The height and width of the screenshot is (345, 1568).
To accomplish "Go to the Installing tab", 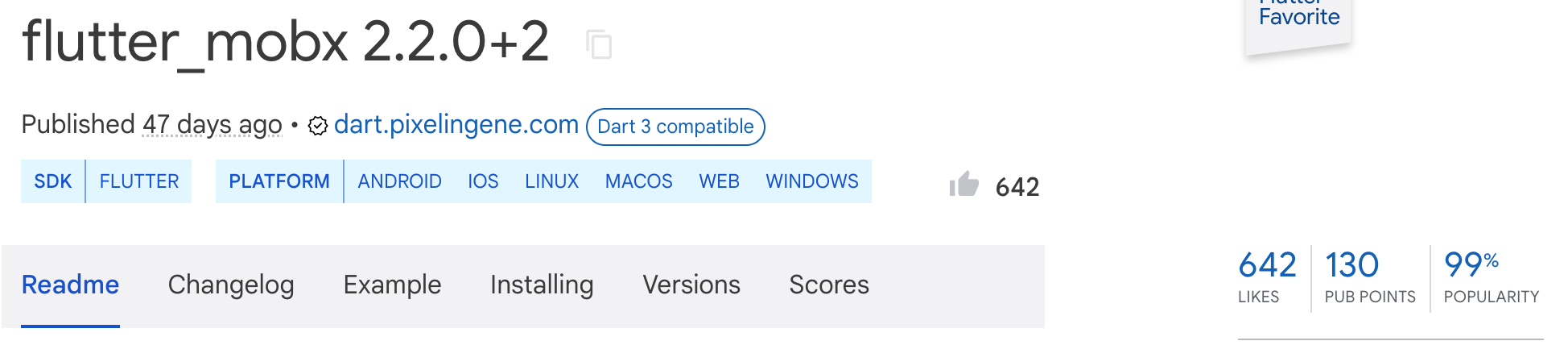I will (x=542, y=285).
